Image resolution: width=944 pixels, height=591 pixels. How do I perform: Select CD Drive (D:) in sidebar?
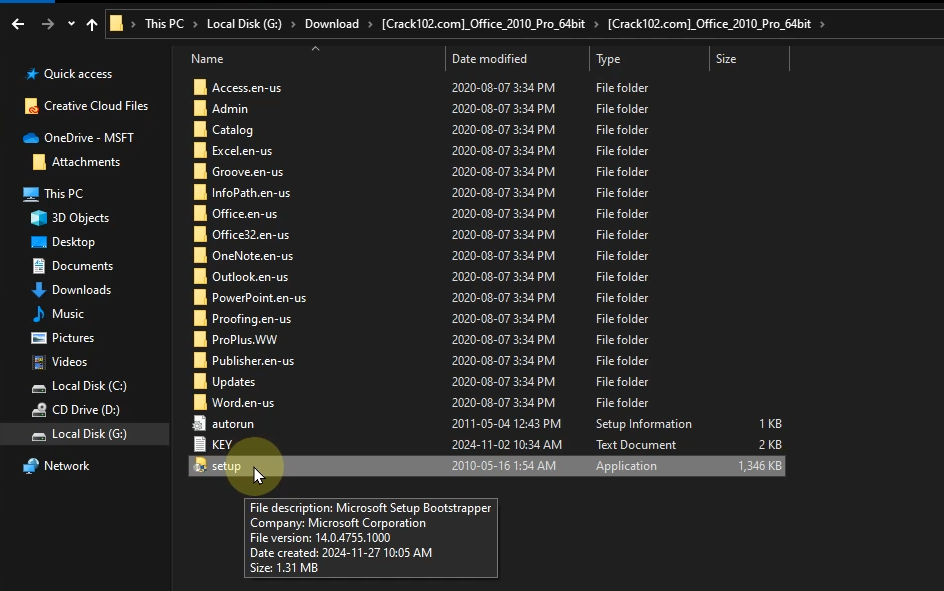click(x=85, y=410)
